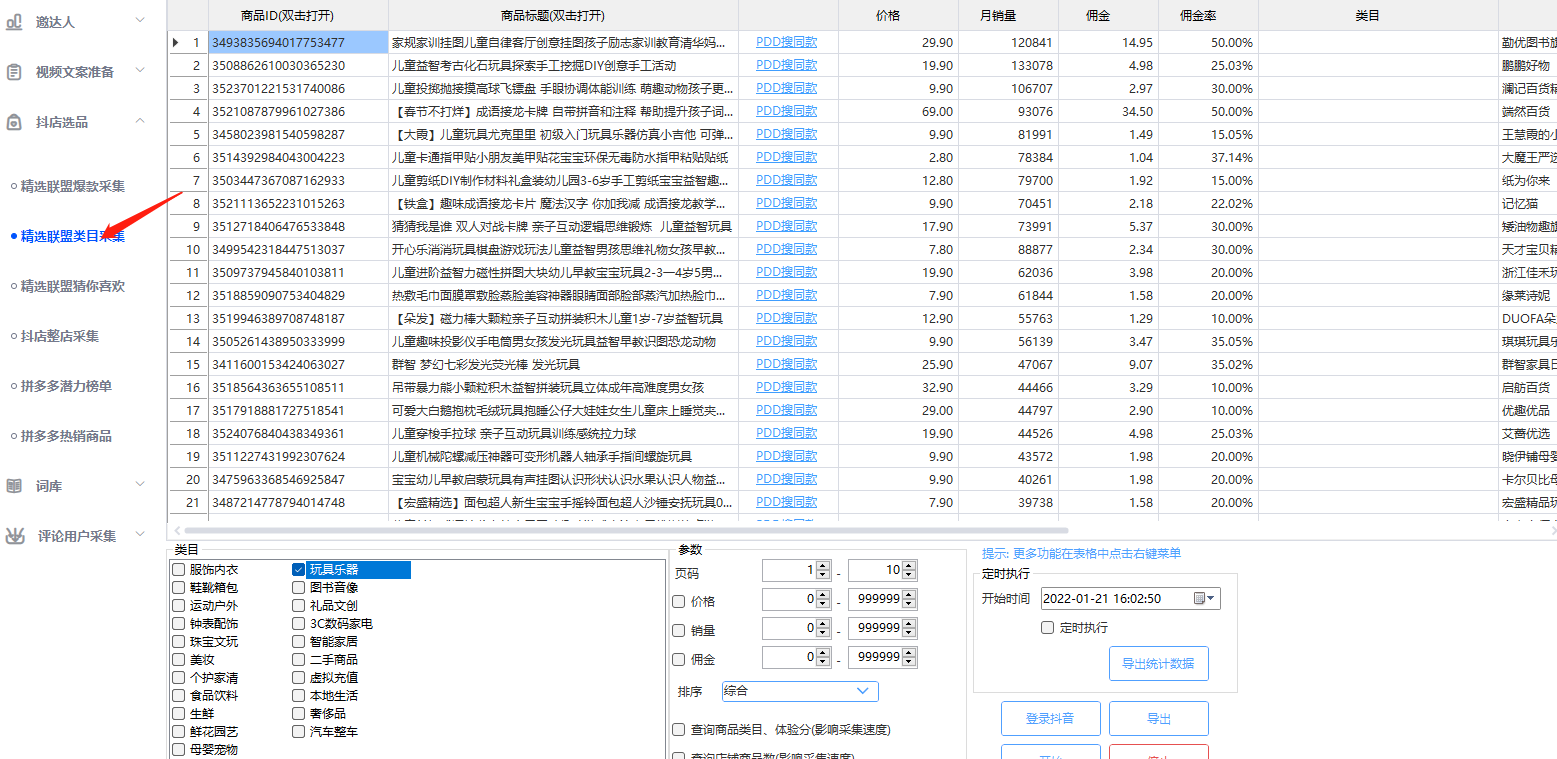Sort by the 佣金率 column header
This screenshot has height=759, width=1557.
(x=1208, y=16)
